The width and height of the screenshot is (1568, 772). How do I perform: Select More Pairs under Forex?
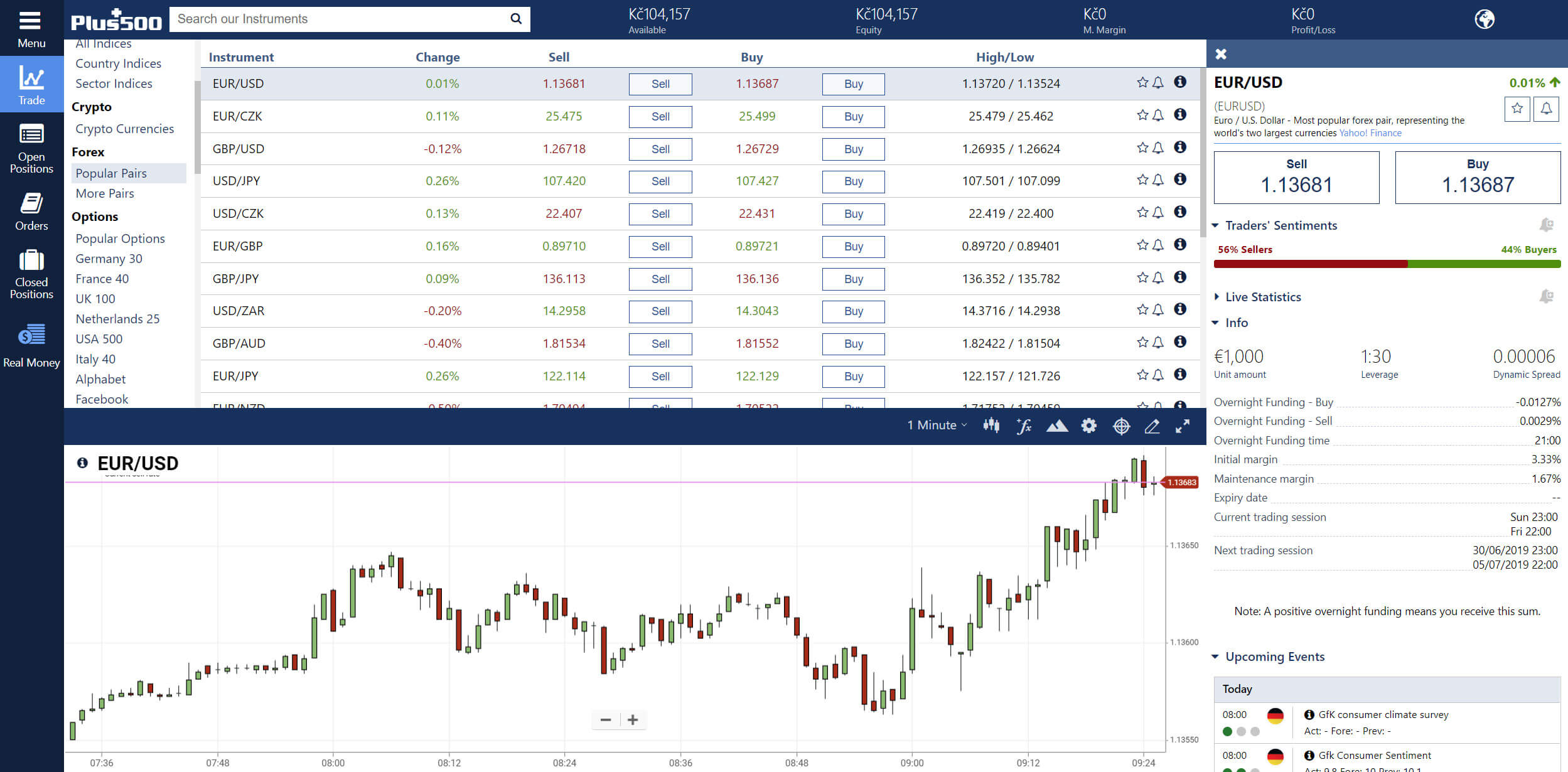coord(105,193)
